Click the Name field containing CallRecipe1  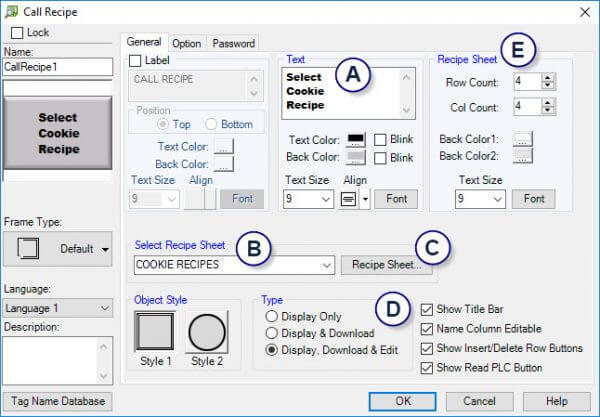click(x=57, y=68)
